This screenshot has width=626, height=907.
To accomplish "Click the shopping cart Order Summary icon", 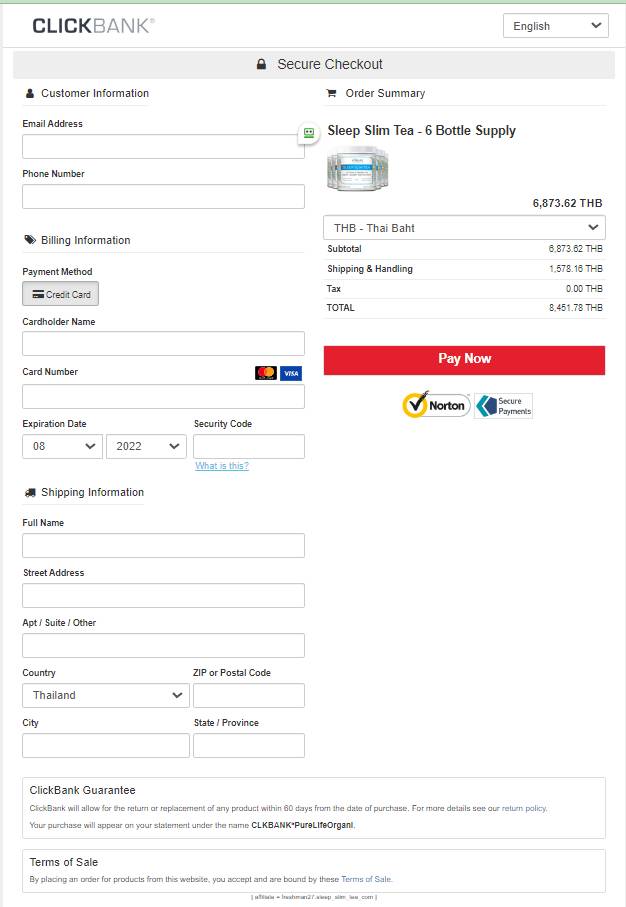I will pyautogui.click(x=331, y=94).
